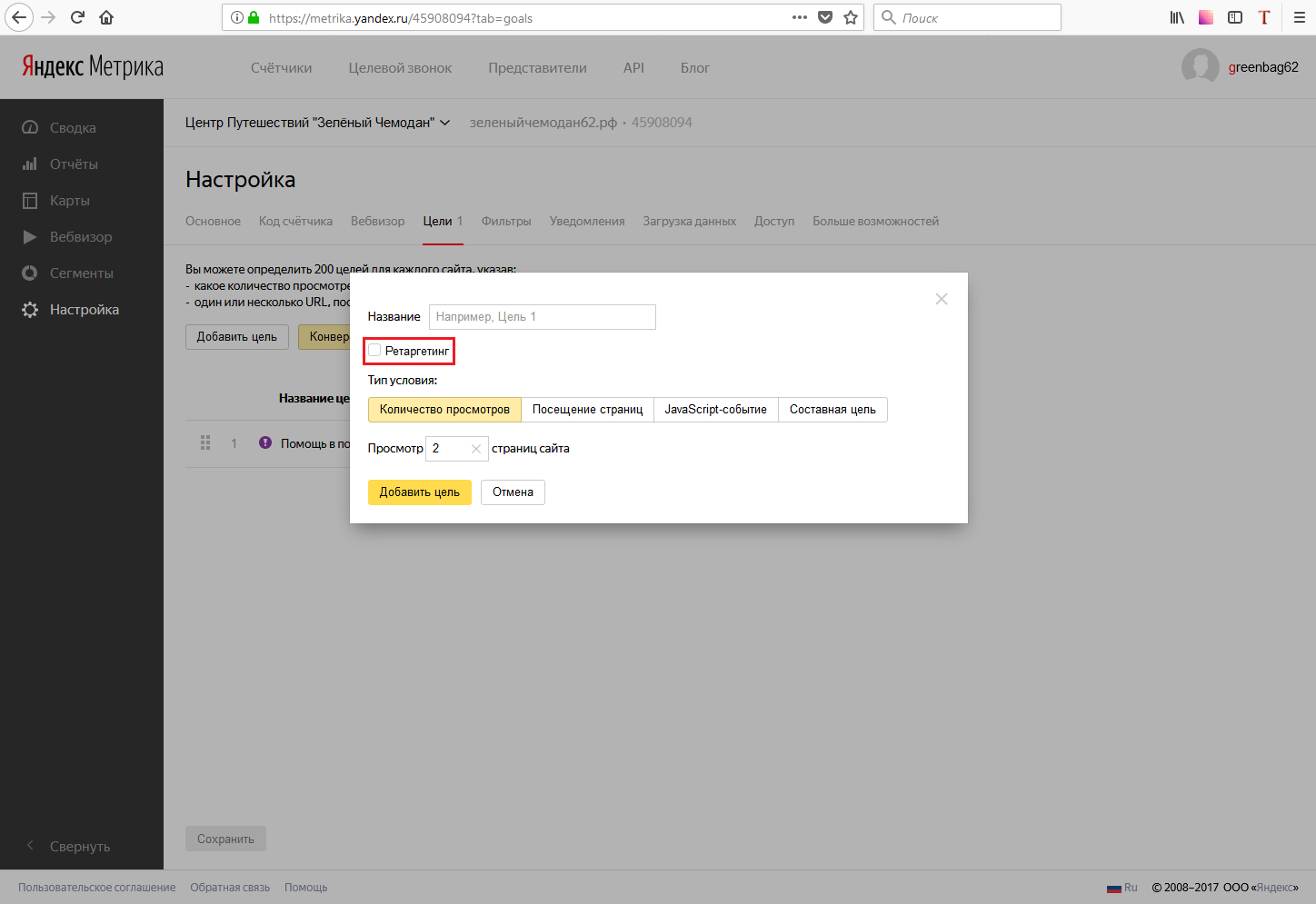Screen dimensions: 1316x904
Task: Switch to the Вебвизор settings tab
Action: [x=378, y=221]
